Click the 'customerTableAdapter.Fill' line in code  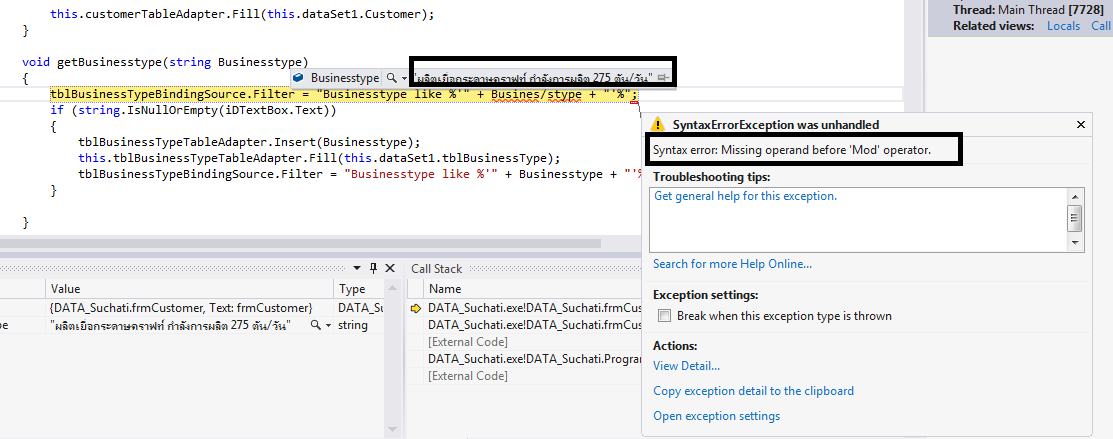click(x=242, y=13)
